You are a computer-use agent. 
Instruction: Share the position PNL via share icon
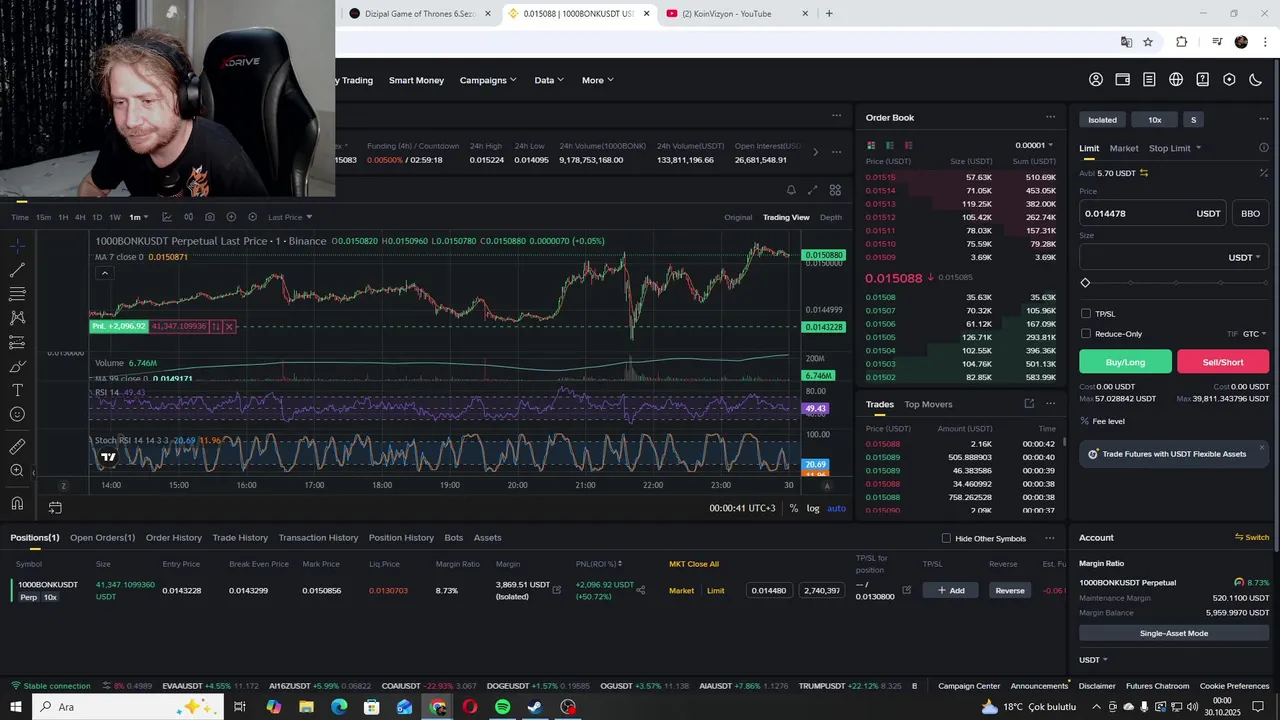[640, 590]
